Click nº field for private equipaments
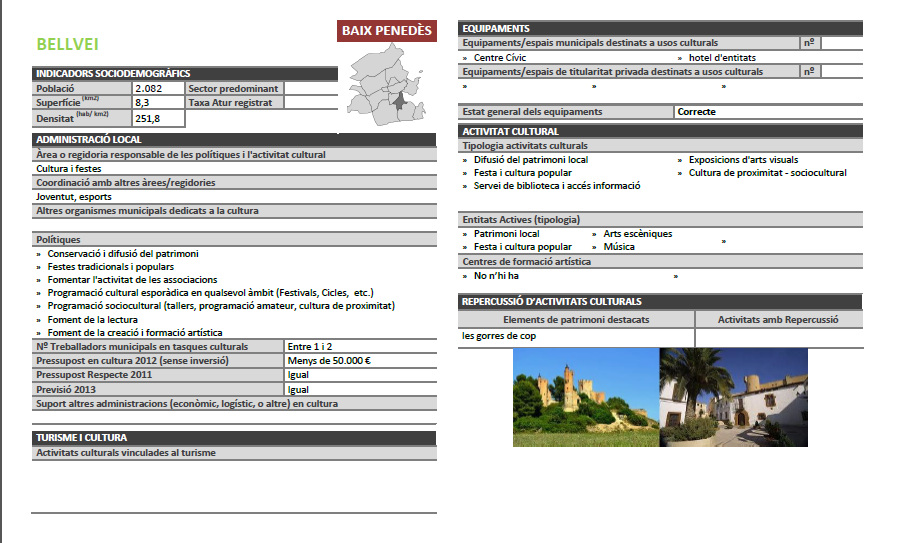 point(842,72)
